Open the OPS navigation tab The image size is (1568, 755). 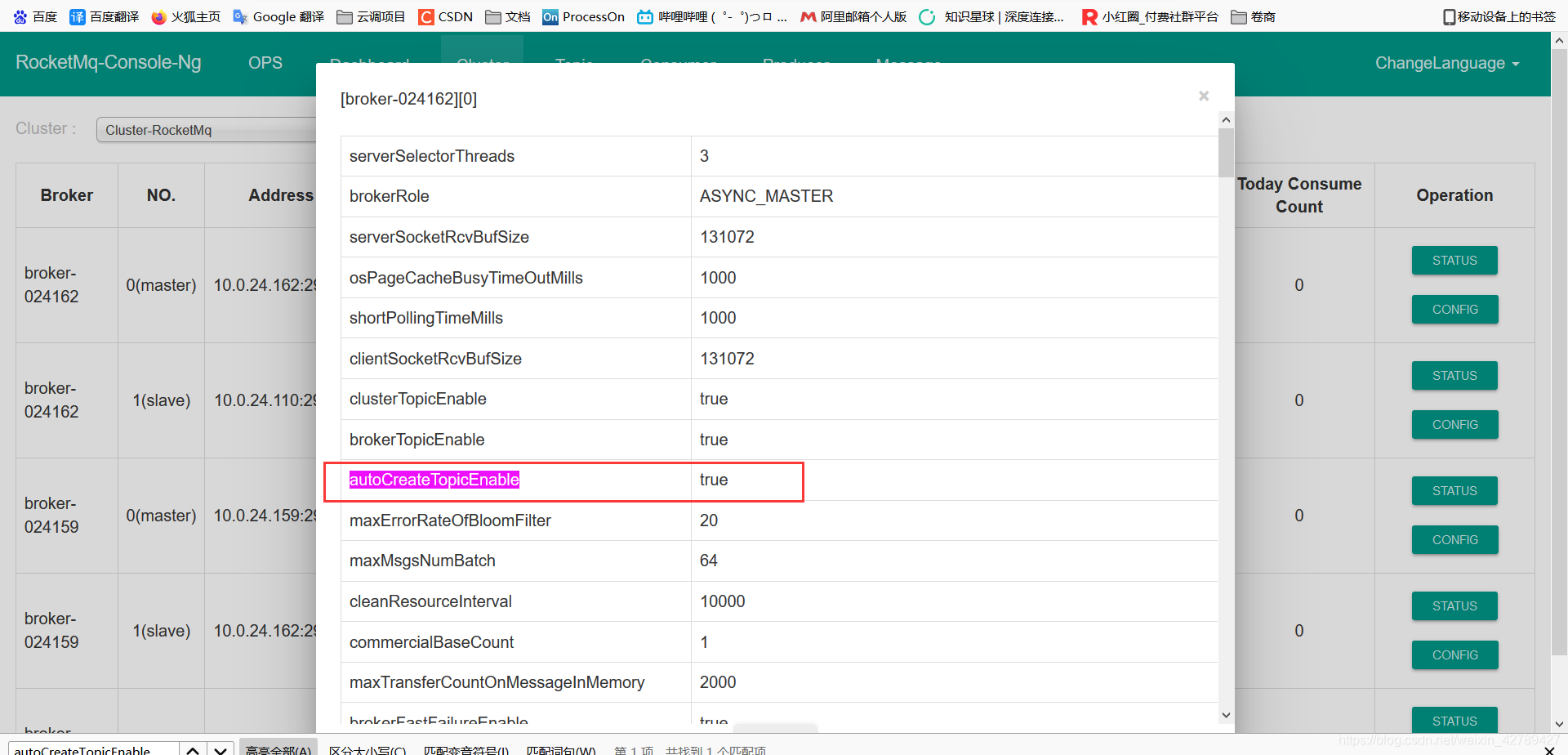point(265,63)
